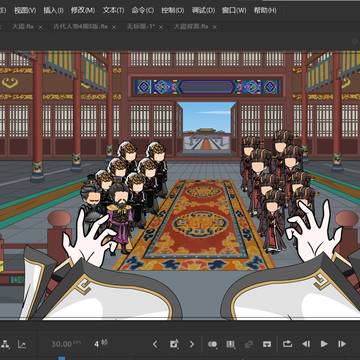Image resolution: width=360 pixels, height=360 pixels.
Task: Click the Play button in timeline
Action: [x=324, y=344]
